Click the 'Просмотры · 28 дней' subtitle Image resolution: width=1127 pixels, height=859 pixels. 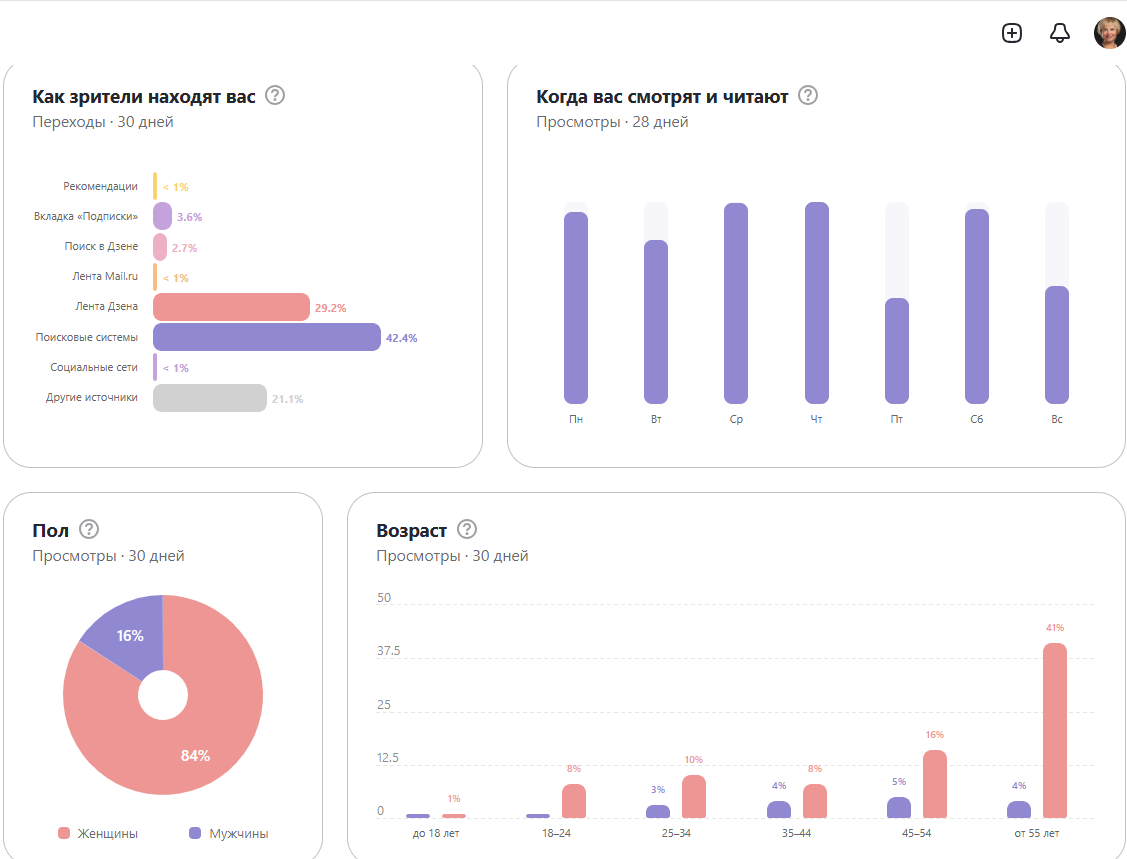point(612,121)
